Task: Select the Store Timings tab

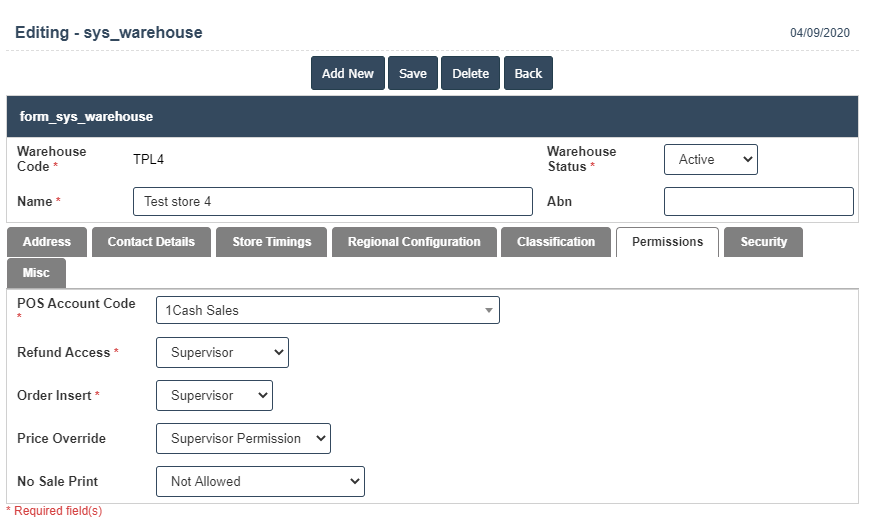Action: 271,242
